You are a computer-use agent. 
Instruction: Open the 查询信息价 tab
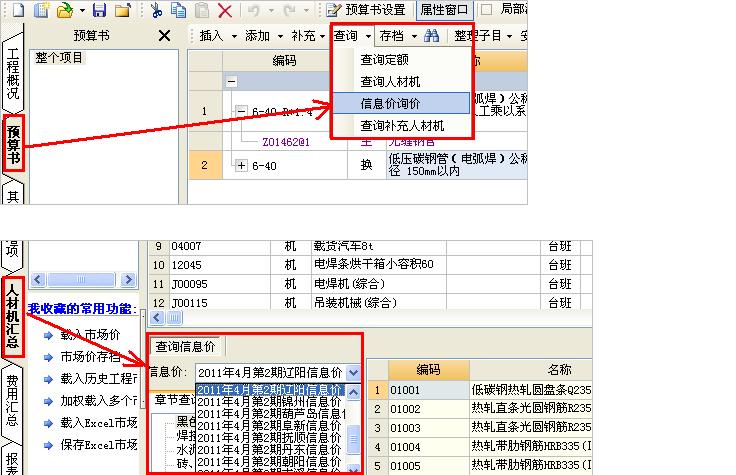pos(186,347)
